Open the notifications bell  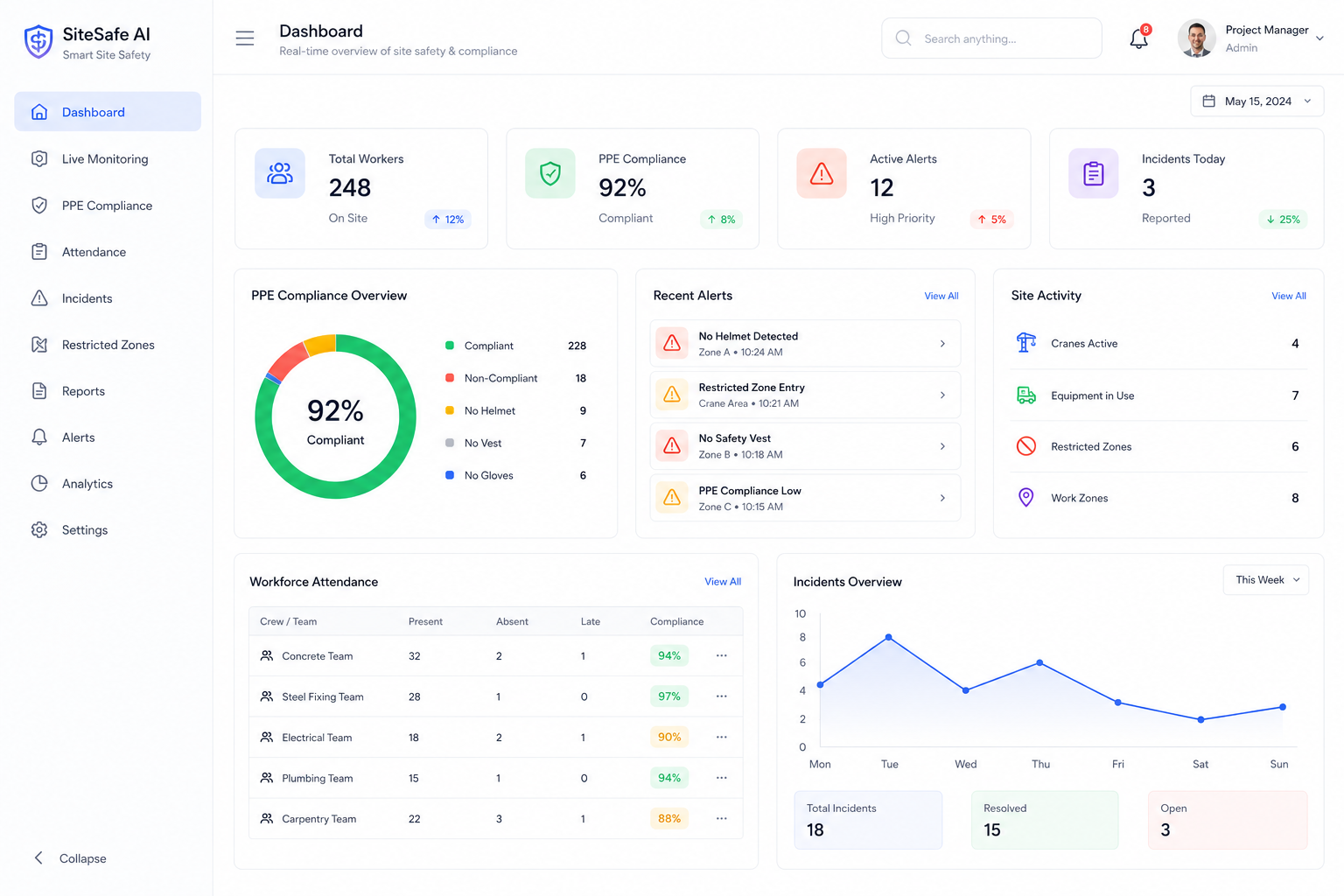point(1139,38)
